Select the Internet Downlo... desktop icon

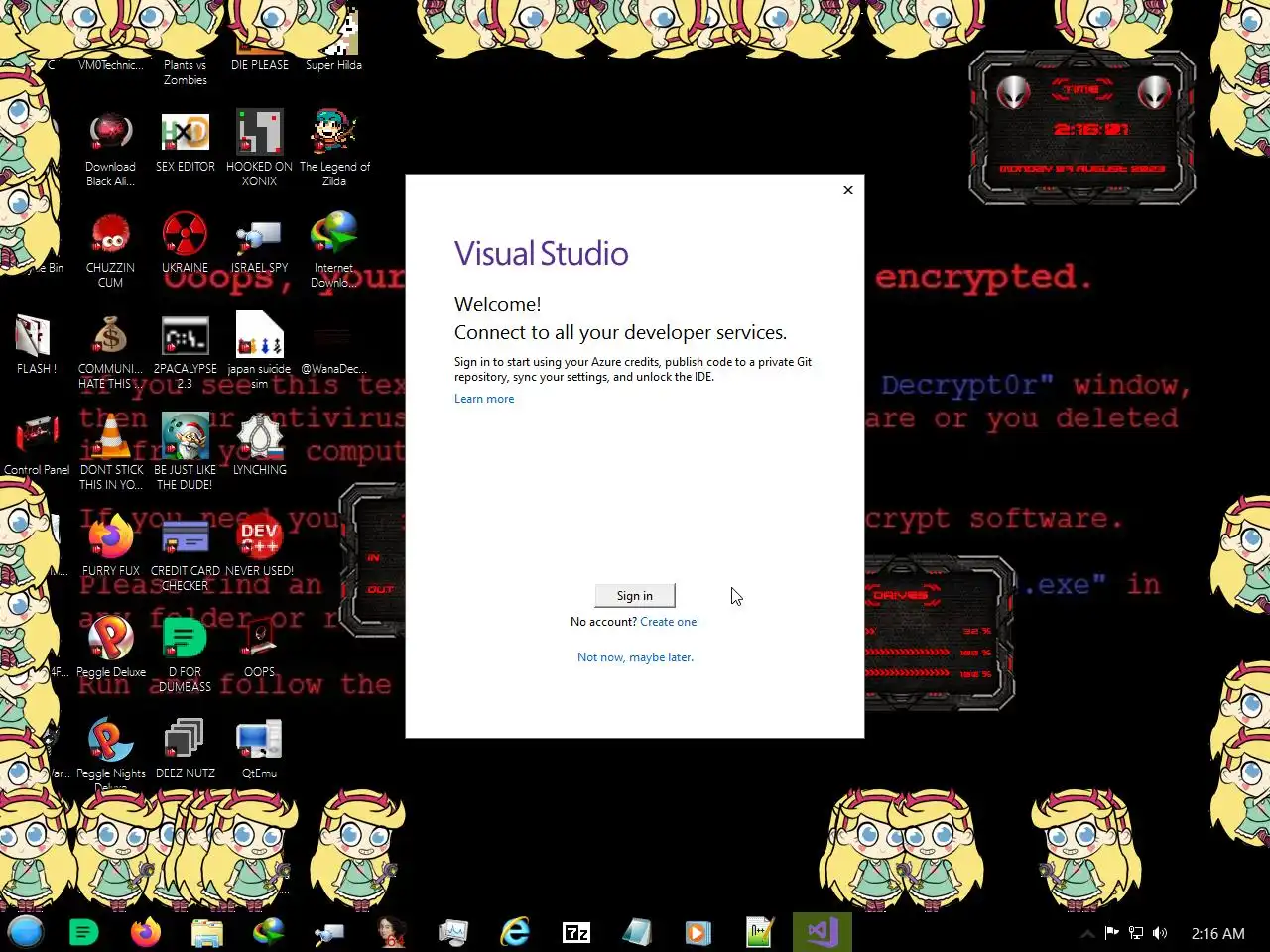click(x=334, y=250)
